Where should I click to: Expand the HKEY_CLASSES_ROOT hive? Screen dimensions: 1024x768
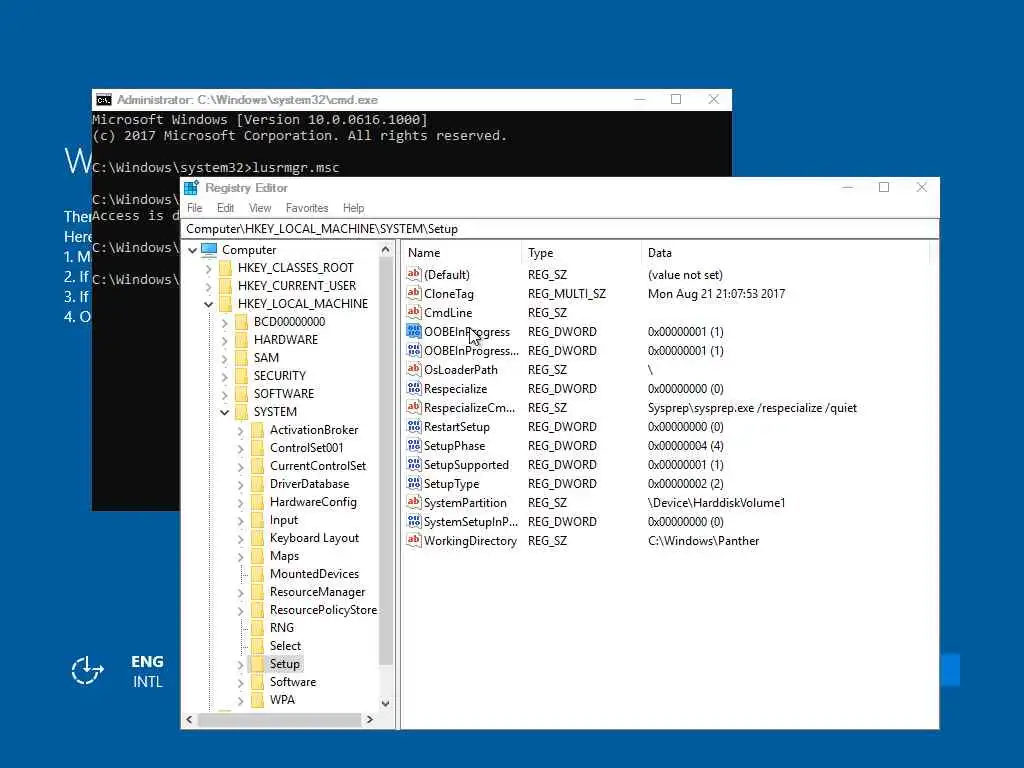208,268
